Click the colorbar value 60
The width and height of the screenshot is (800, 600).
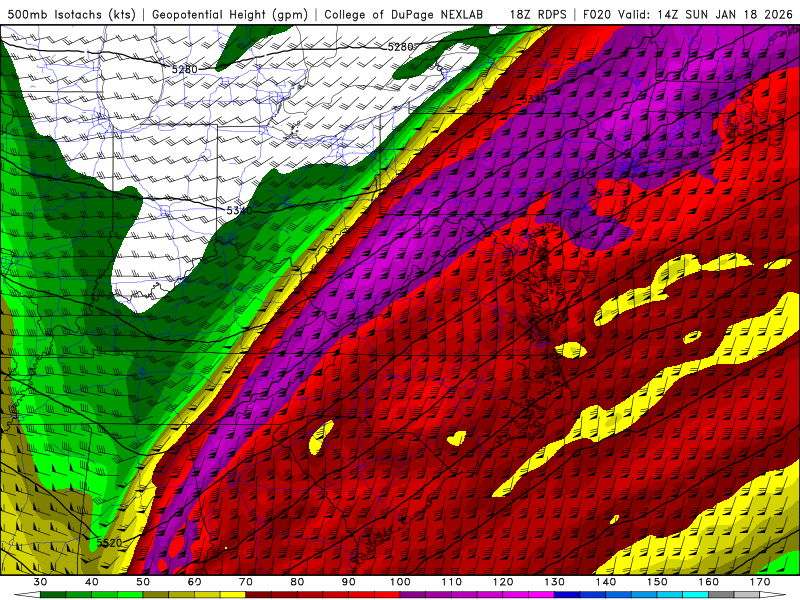[194, 582]
